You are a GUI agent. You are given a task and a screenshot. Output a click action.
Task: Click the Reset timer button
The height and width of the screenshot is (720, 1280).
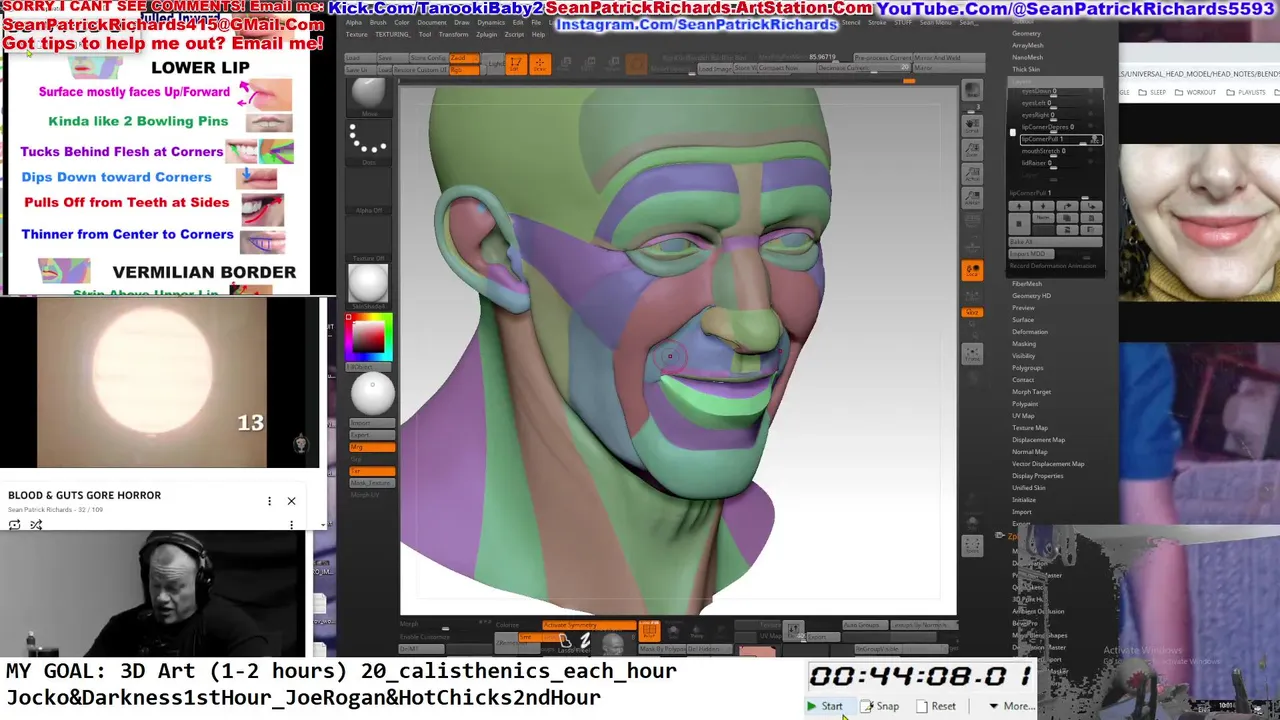(x=936, y=706)
